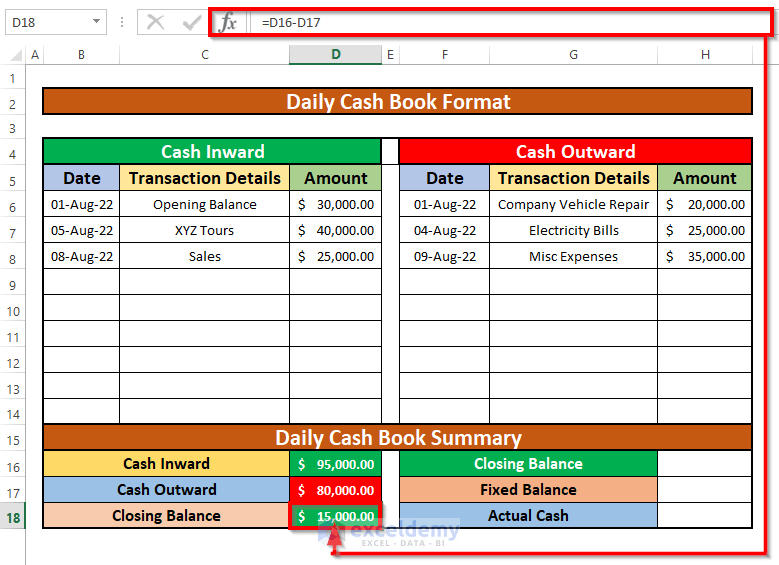
Task: Select column C header
Action: click(x=205, y=55)
